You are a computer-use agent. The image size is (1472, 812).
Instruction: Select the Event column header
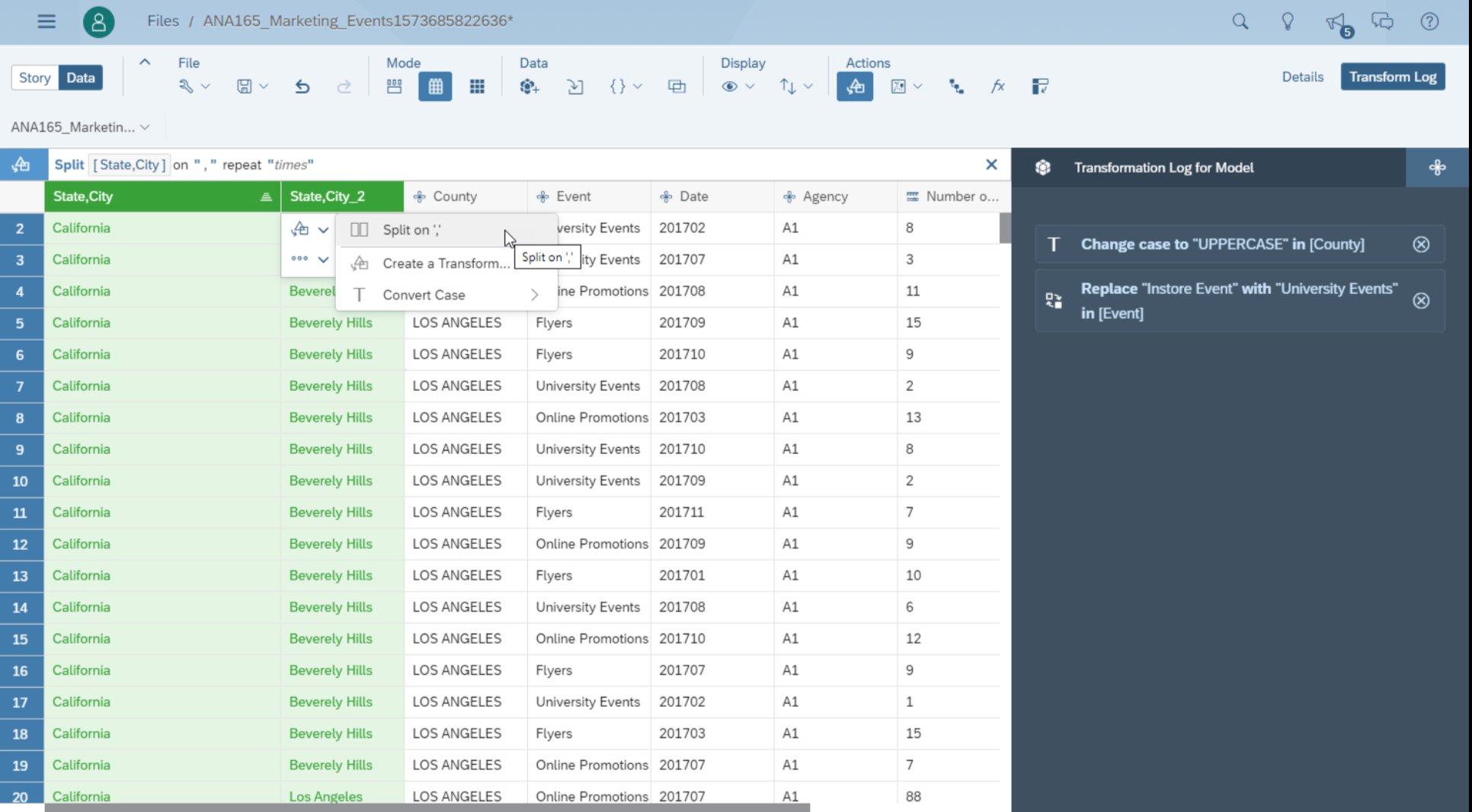tap(589, 197)
